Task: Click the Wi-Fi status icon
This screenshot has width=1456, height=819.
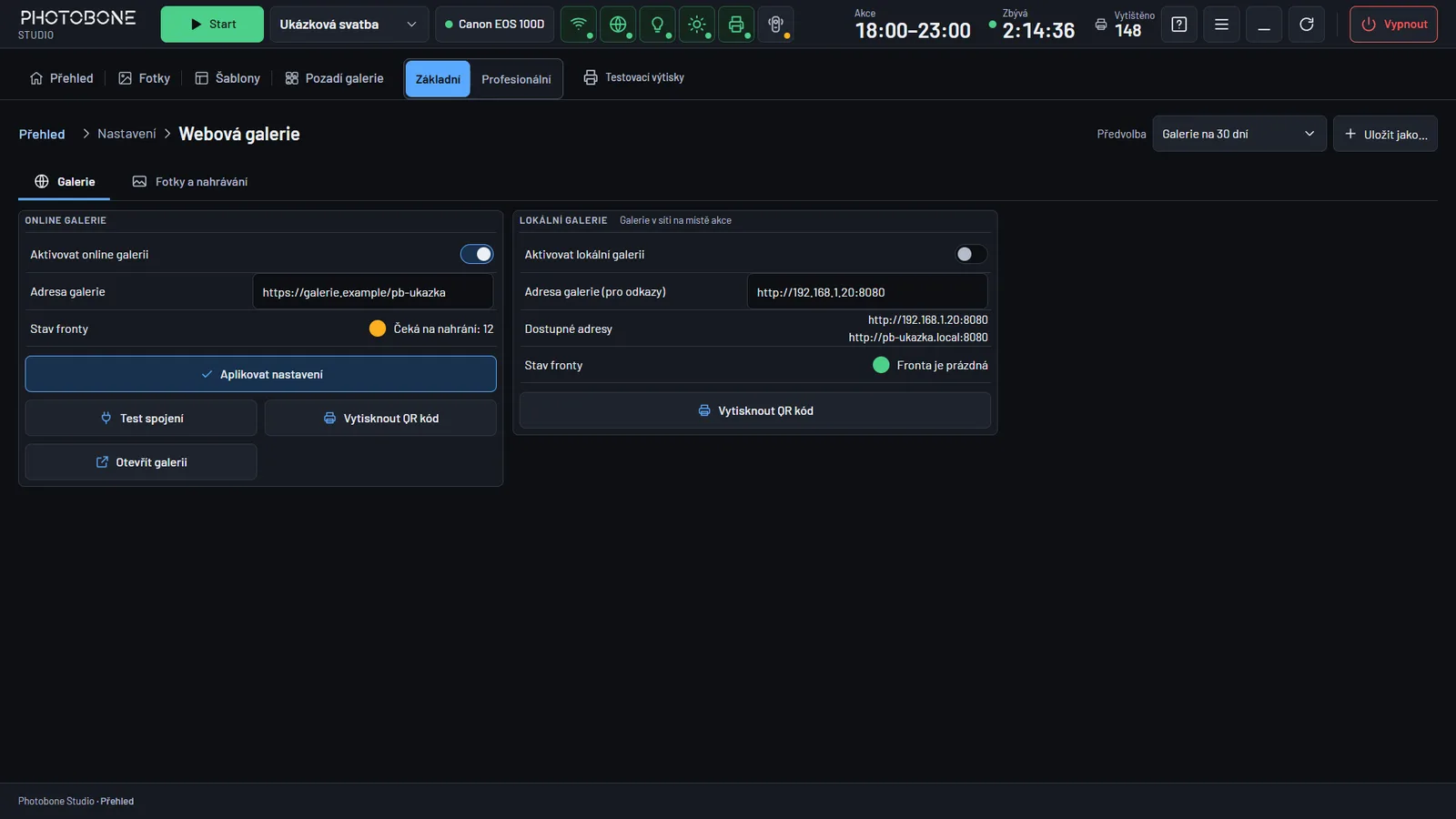Action: 579,25
